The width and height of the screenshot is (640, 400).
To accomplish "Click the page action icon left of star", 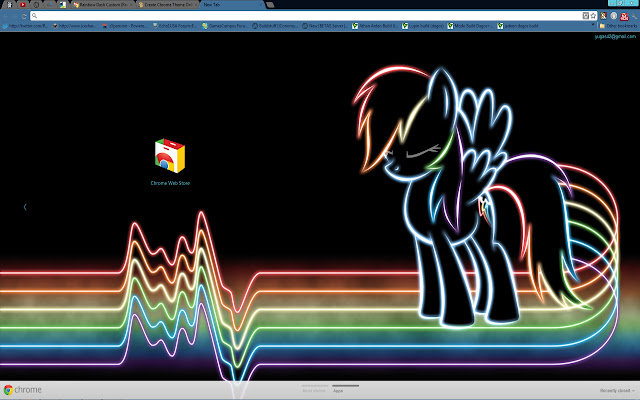I will 585,16.
